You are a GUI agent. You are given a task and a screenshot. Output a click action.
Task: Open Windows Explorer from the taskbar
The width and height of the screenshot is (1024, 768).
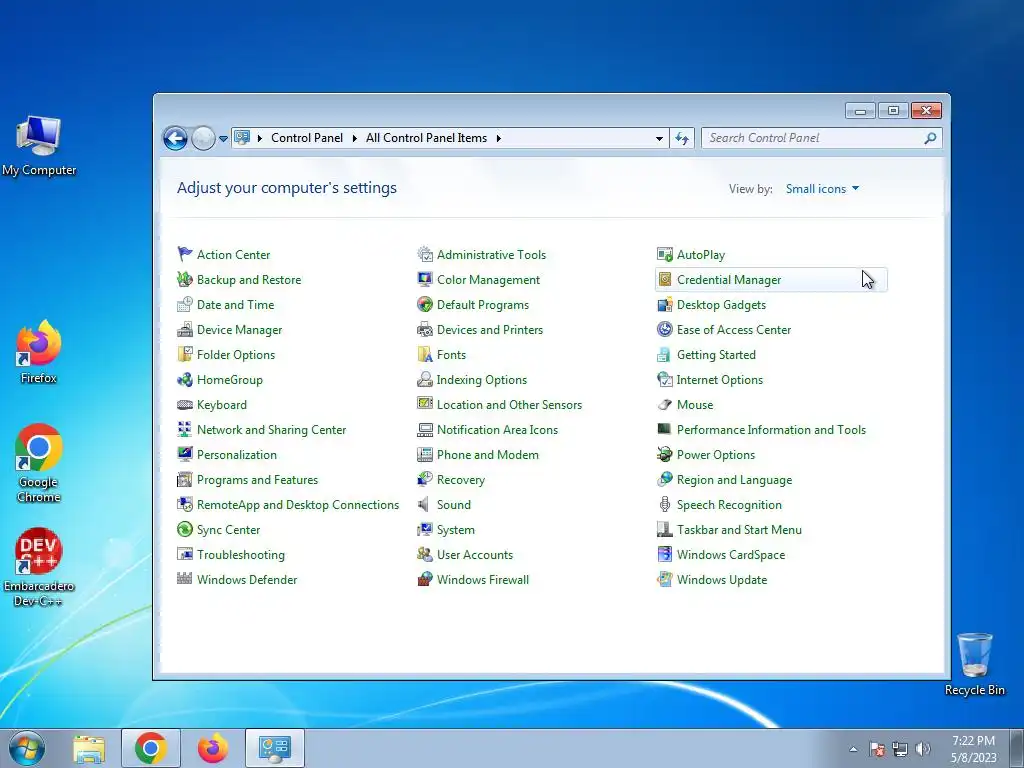(x=89, y=748)
